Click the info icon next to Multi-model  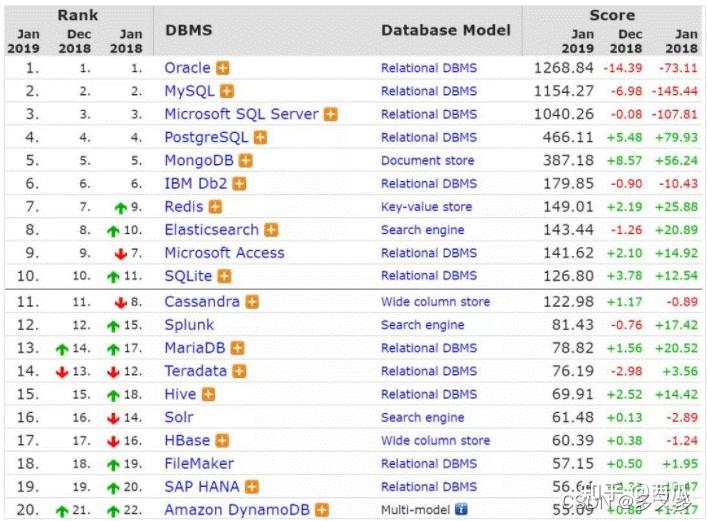pyautogui.click(x=461, y=510)
